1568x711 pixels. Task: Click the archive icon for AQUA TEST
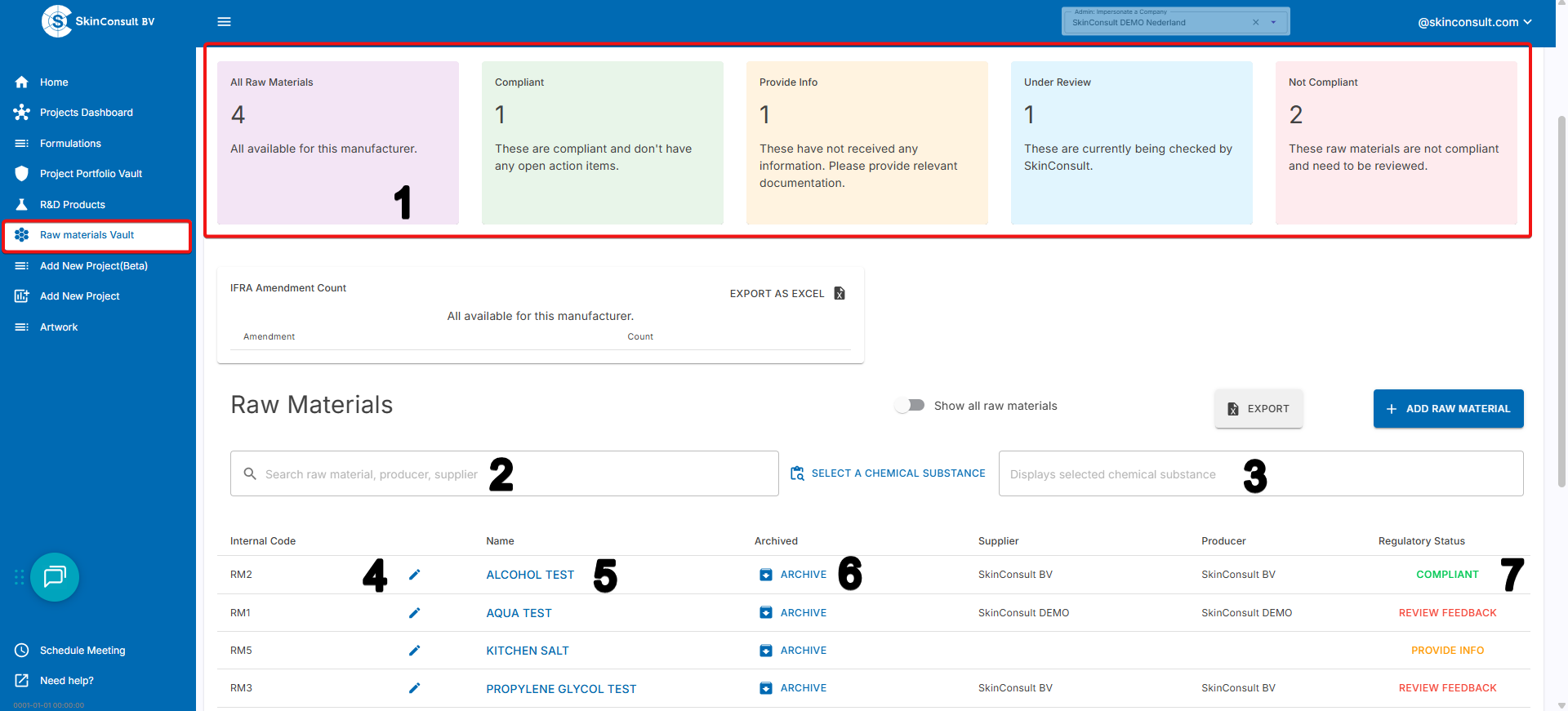pos(765,613)
